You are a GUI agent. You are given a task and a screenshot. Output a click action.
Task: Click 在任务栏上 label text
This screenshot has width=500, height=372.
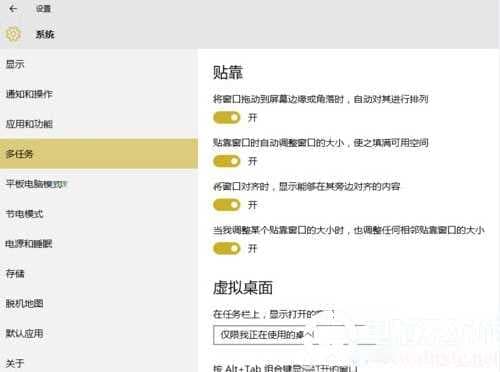click(273, 314)
